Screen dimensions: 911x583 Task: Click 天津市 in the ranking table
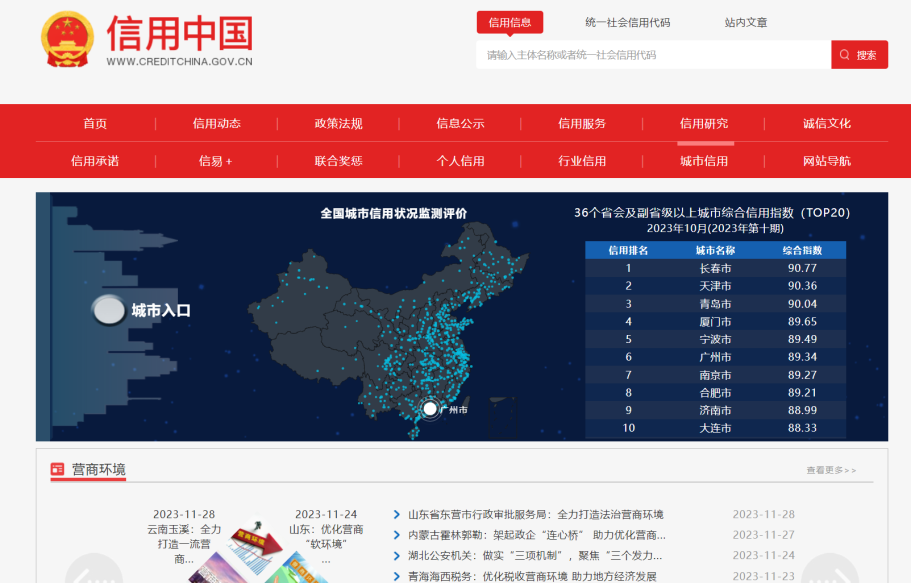coord(715,286)
